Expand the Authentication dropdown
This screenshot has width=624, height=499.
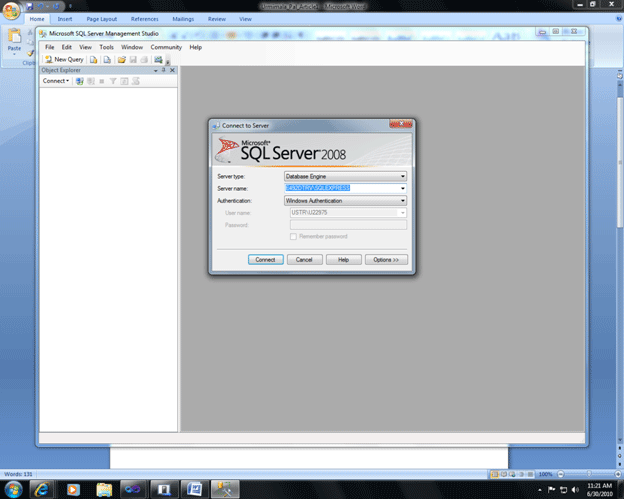pyautogui.click(x=402, y=201)
